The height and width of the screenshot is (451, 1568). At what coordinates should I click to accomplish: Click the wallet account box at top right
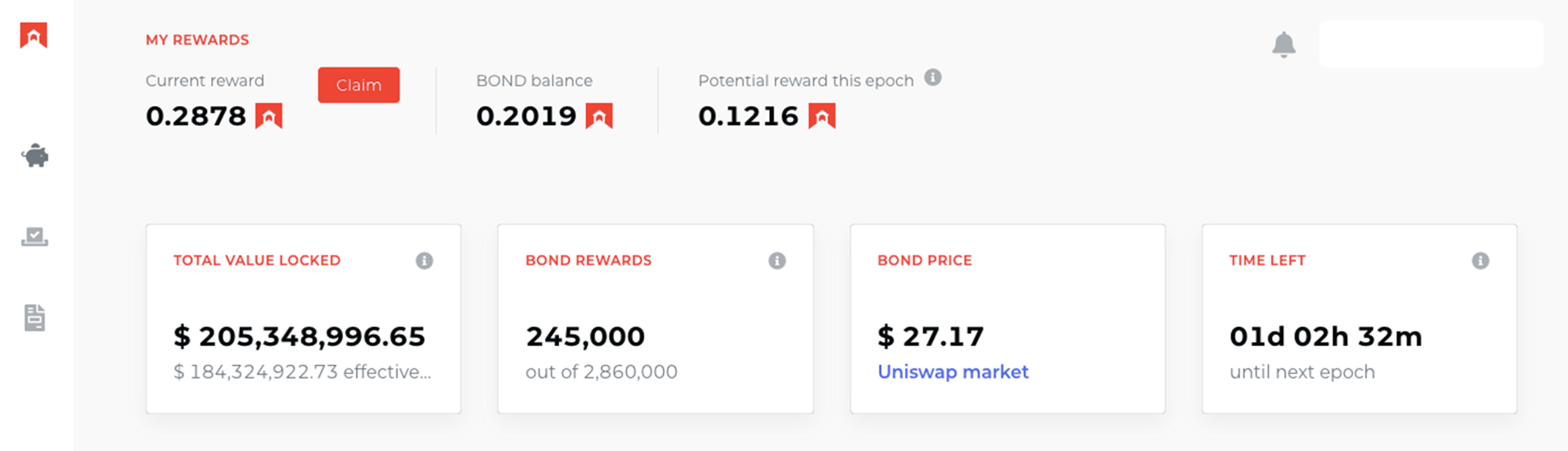click(x=1431, y=43)
